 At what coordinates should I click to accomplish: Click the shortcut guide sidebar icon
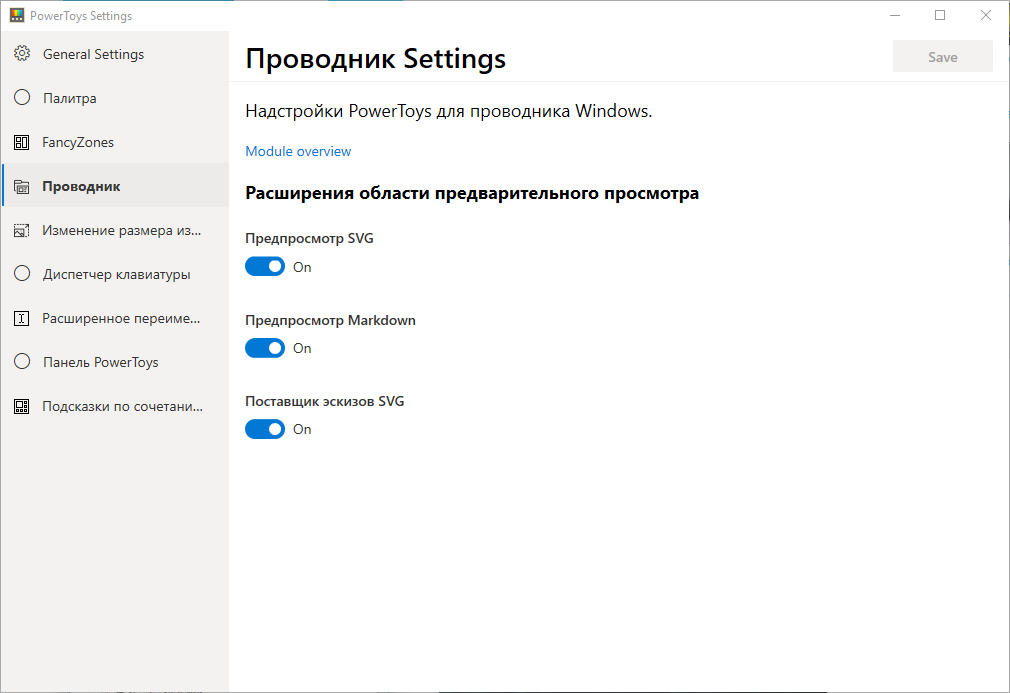pos(22,406)
